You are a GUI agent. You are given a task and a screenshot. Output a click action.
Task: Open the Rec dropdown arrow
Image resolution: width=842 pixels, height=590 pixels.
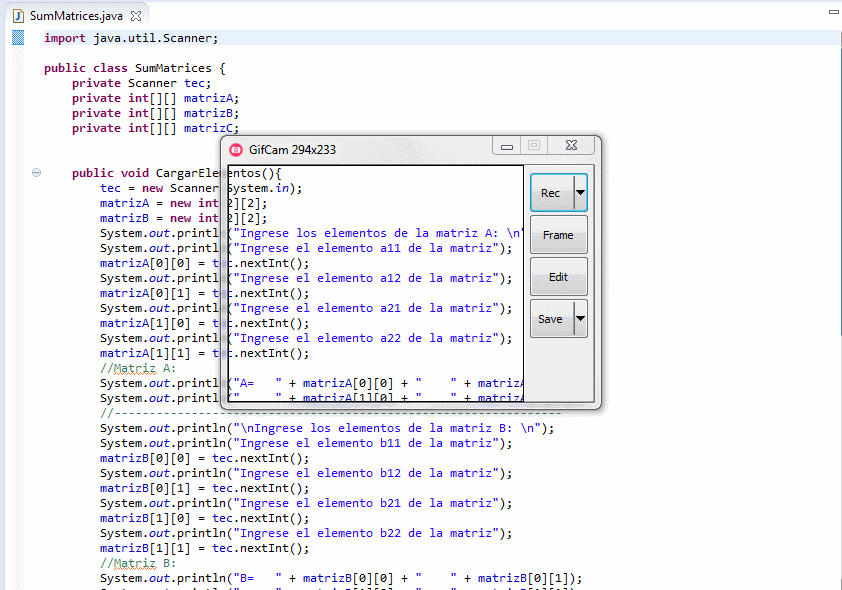click(x=580, y=193)
